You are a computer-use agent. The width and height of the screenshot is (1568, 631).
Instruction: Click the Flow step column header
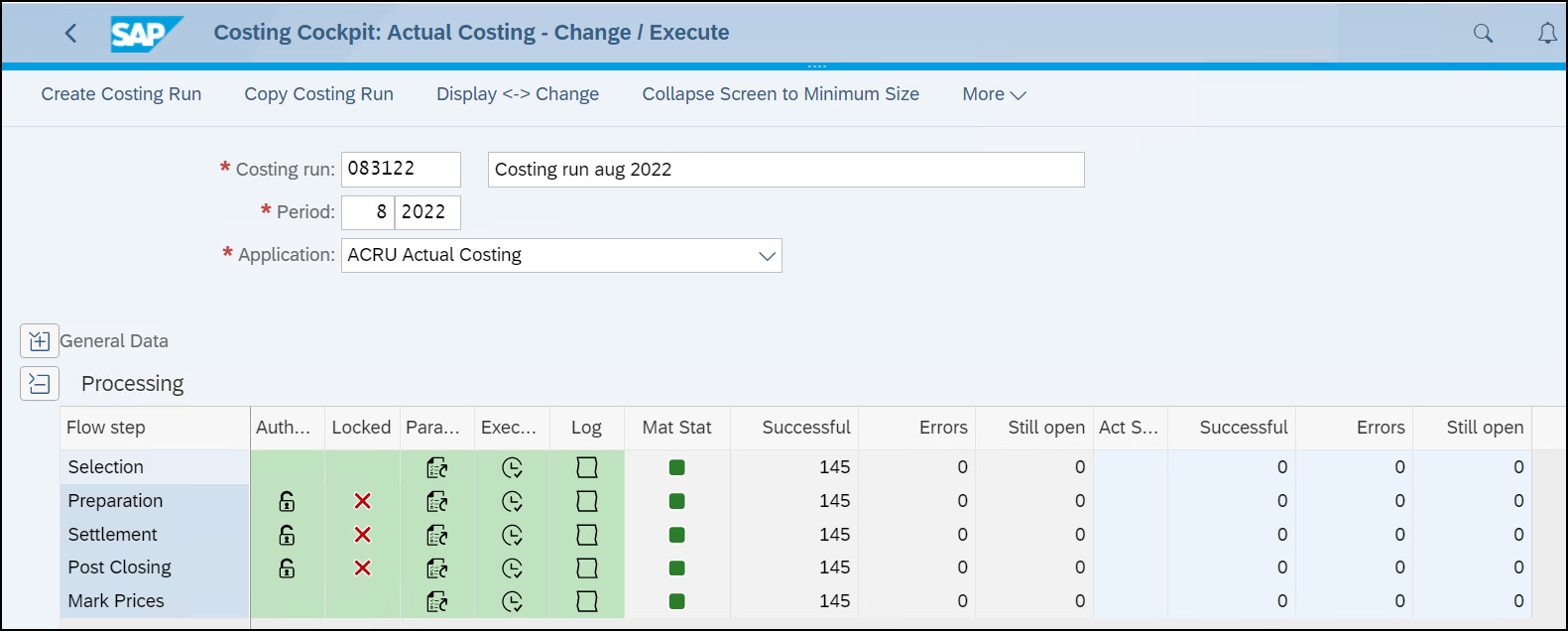[x=155, y=428]
